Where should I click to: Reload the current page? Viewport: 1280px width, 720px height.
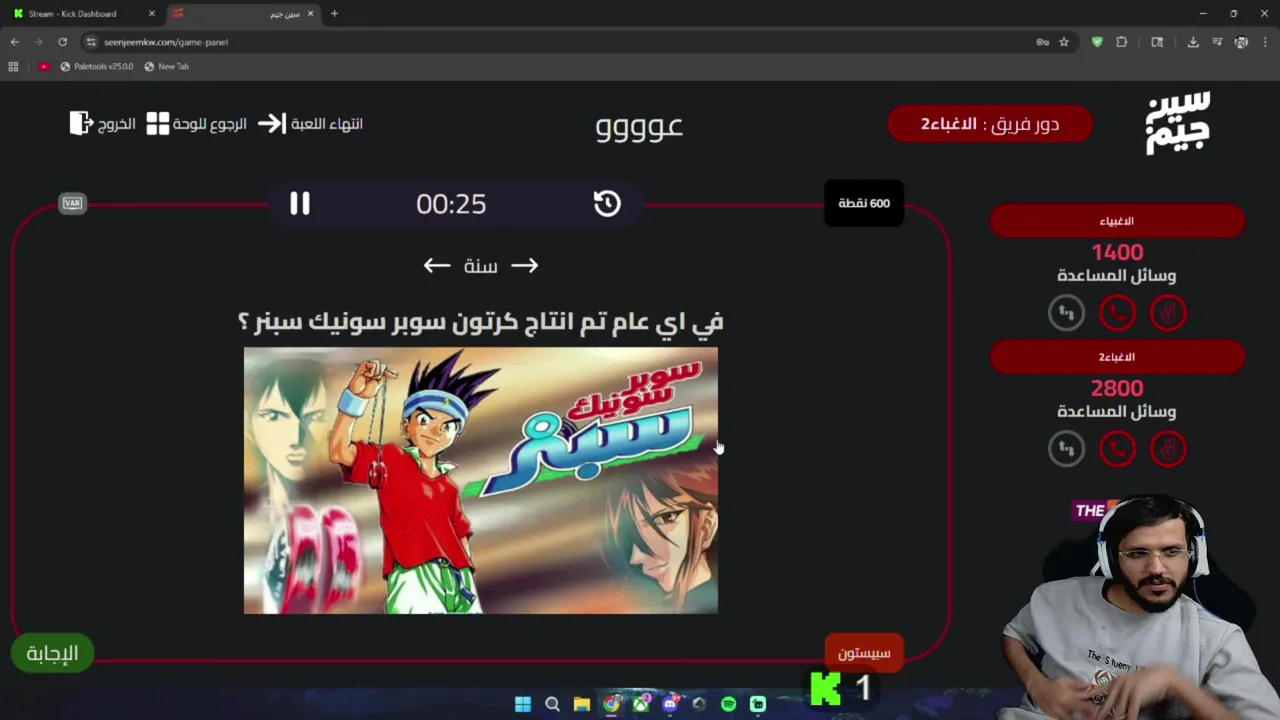[x=62, y=42]
